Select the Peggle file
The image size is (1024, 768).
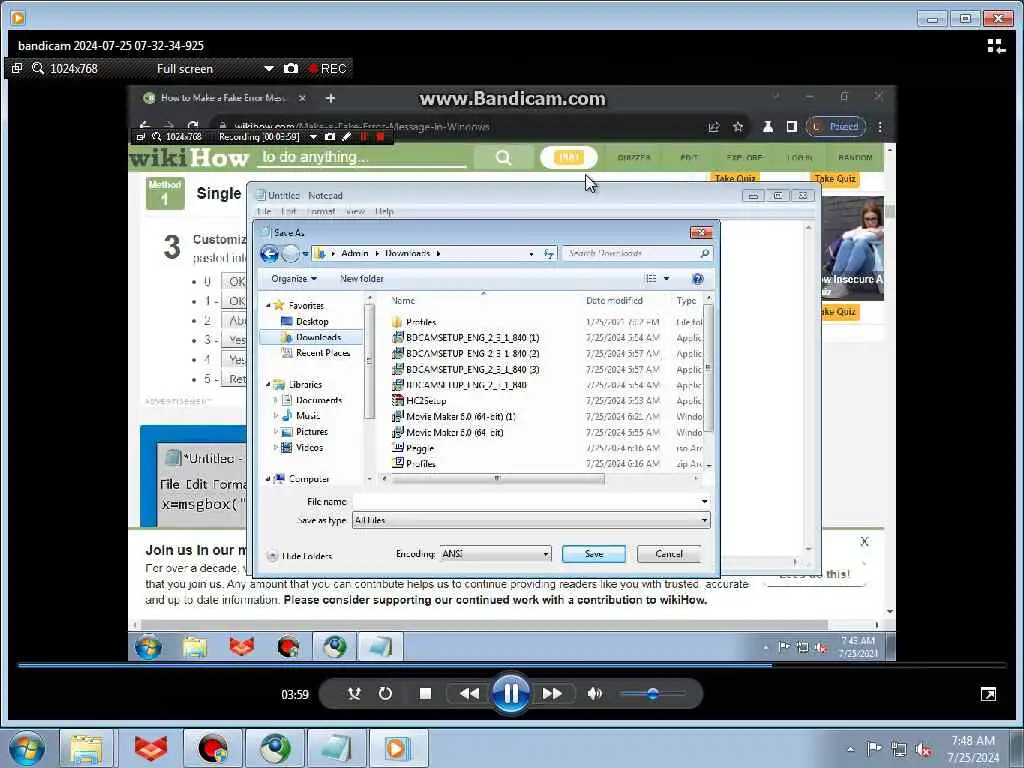point(413,448)
